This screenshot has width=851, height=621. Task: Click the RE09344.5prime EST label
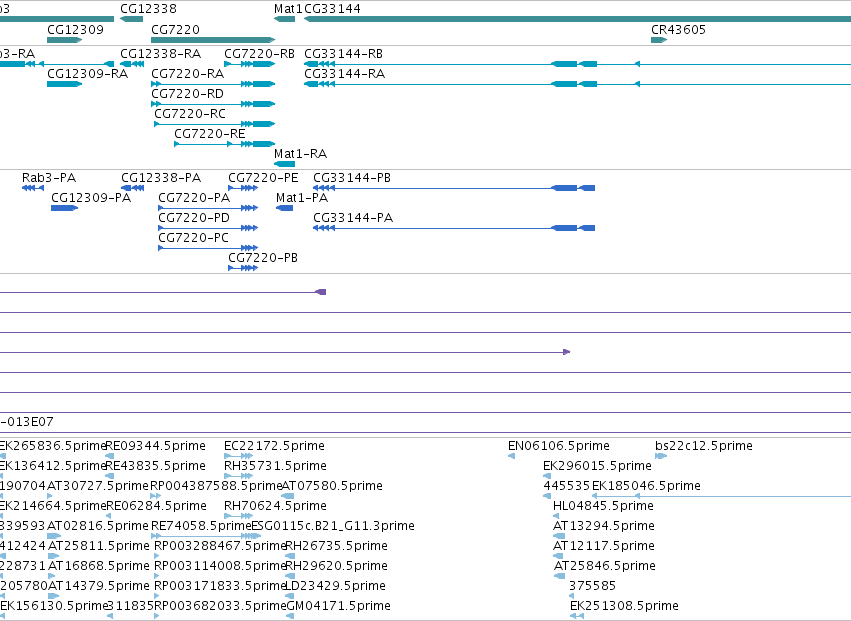tap(156, 446)
